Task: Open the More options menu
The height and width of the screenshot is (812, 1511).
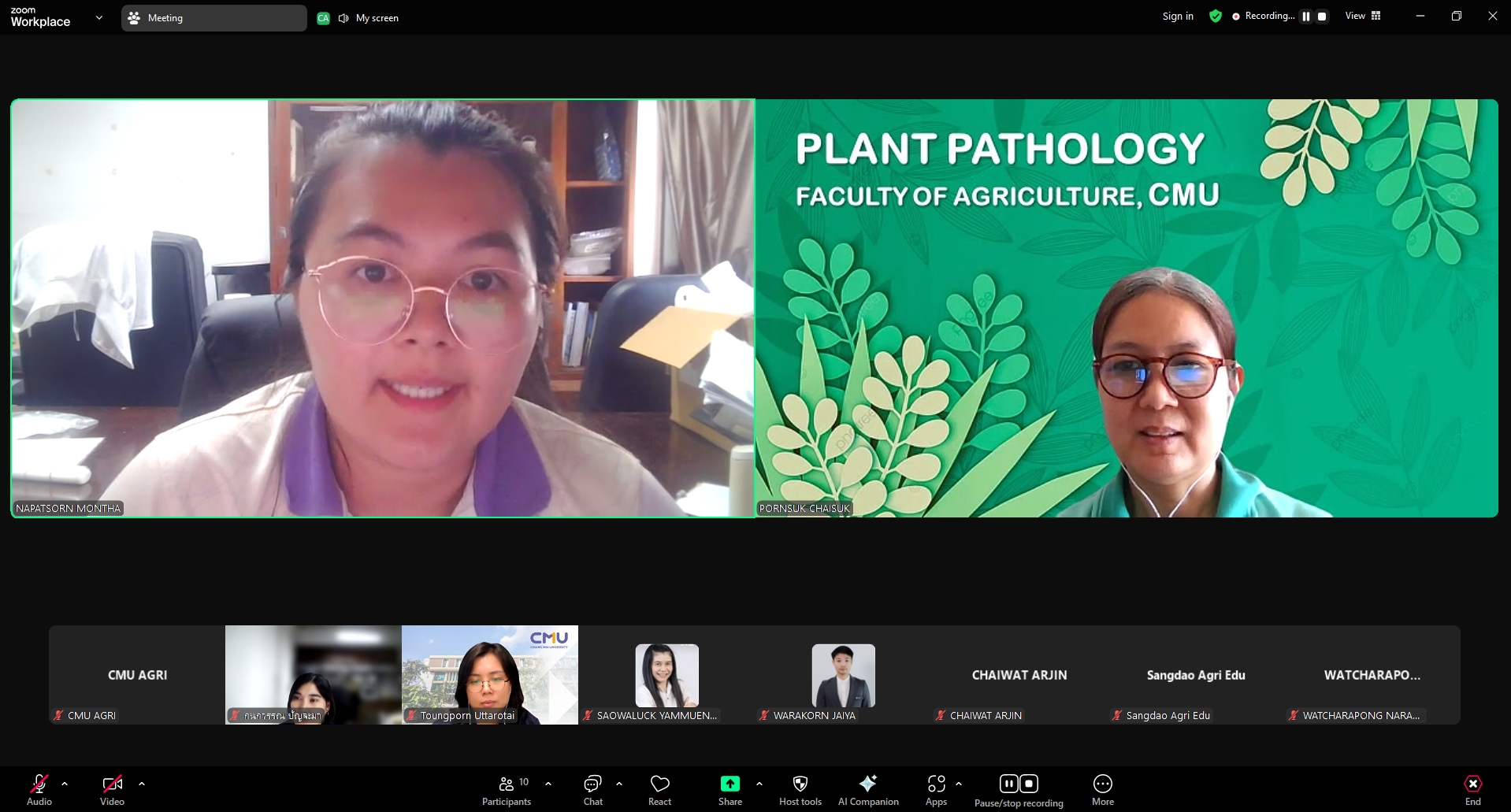Action: [1103, 790]
